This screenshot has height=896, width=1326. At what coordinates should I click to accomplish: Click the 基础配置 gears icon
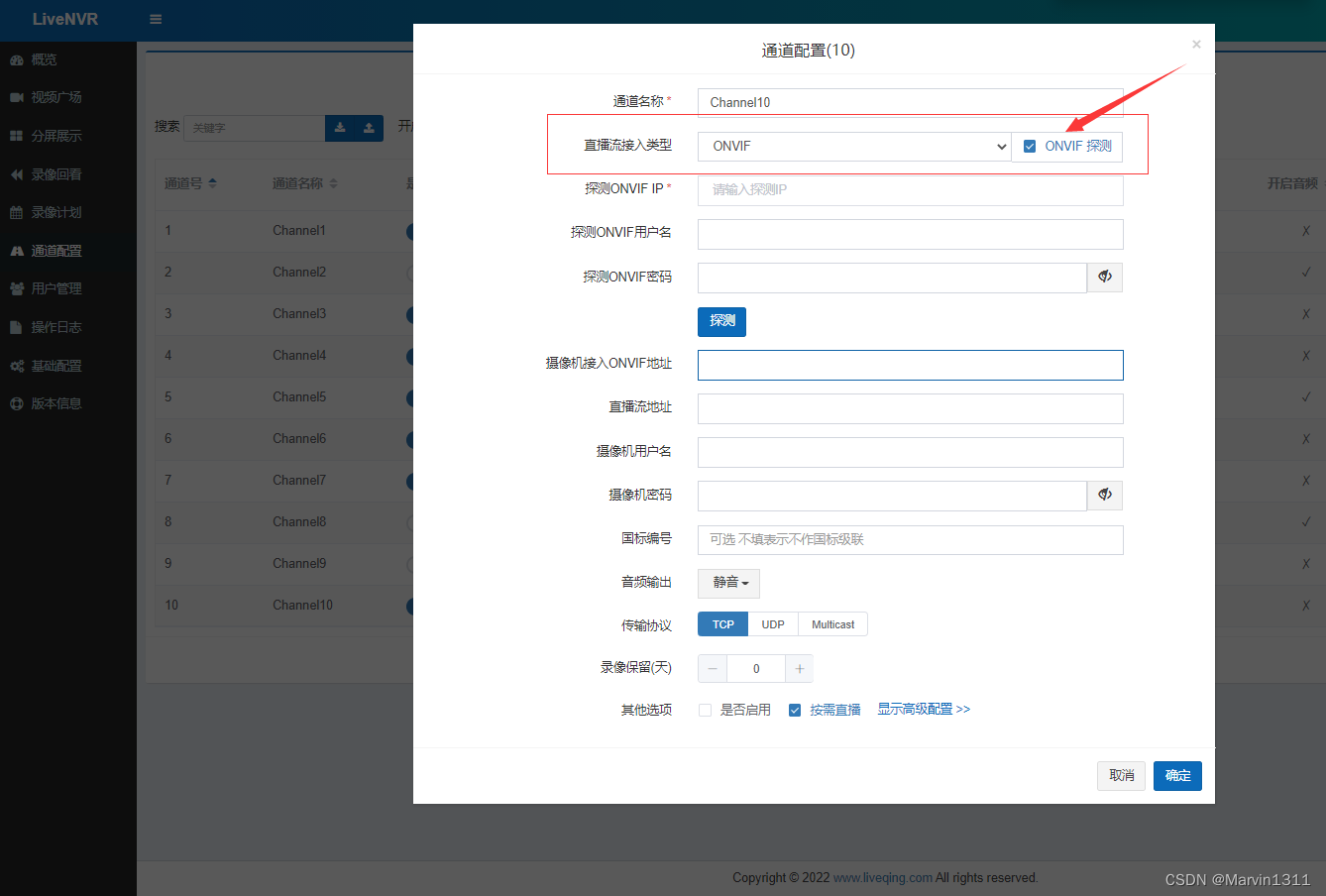coord(17,366)
